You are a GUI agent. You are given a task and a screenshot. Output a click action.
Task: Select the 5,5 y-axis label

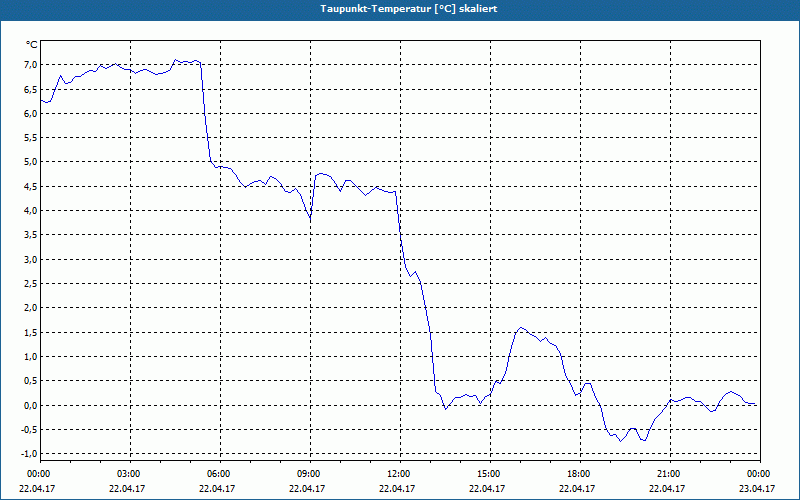[30, 138]
